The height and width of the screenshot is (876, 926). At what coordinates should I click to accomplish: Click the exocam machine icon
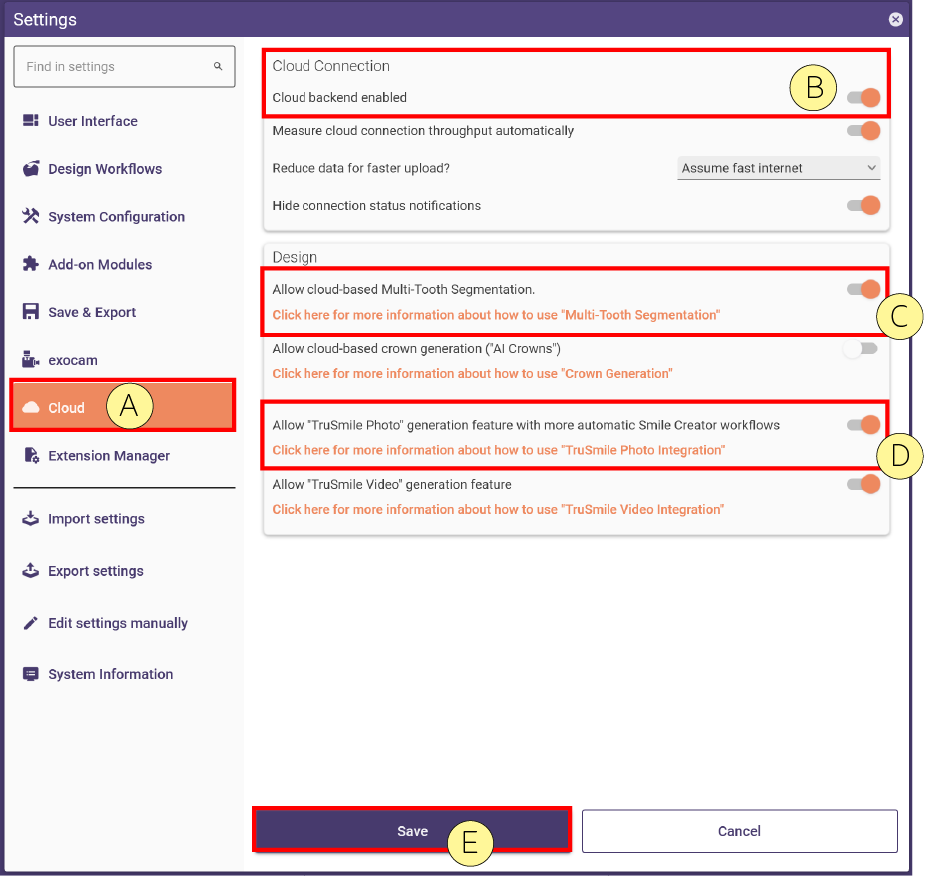(x=31, y=359)
